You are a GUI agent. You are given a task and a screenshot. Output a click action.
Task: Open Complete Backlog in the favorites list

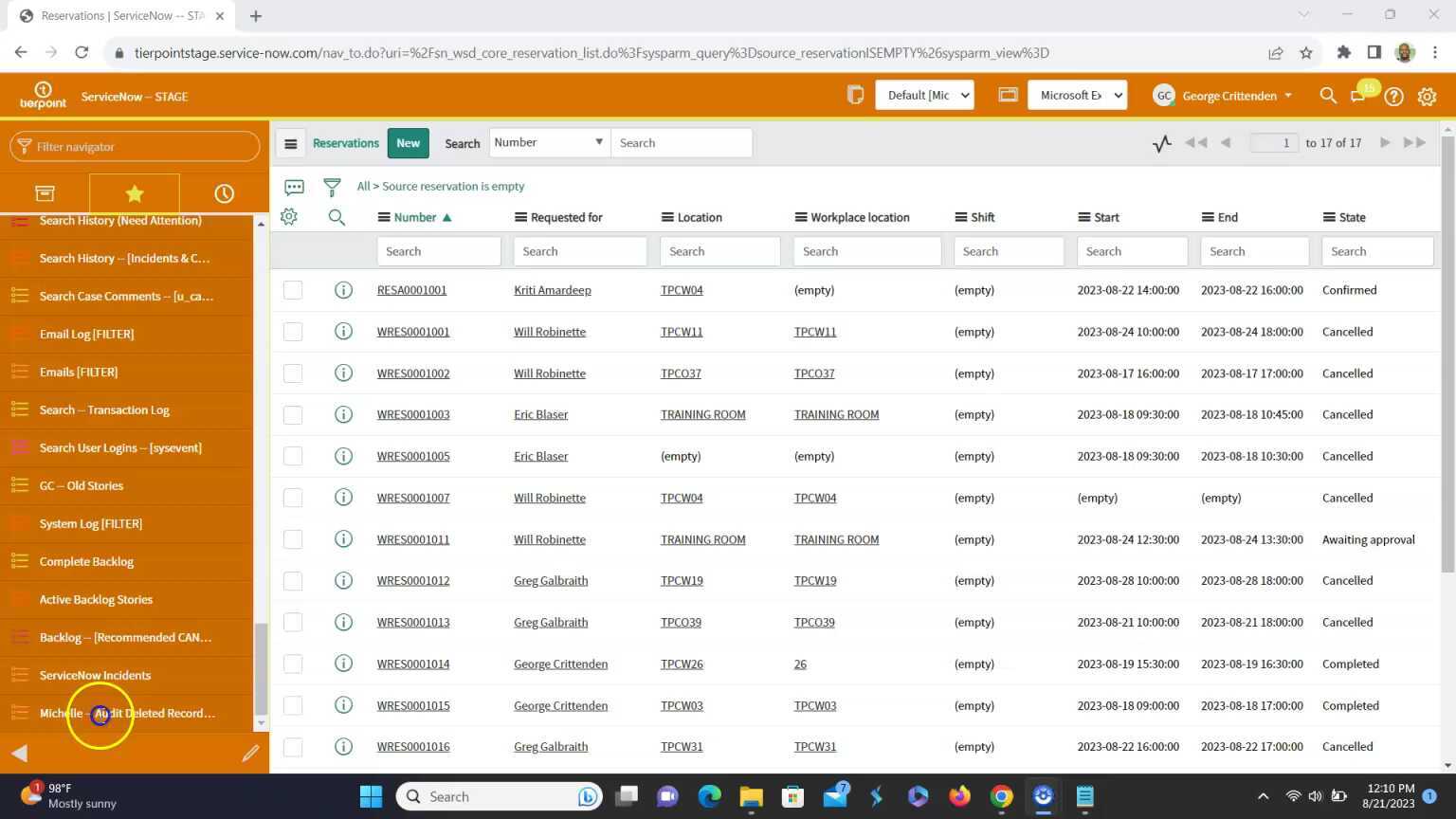pyautogui.click(x=86, y=561)
